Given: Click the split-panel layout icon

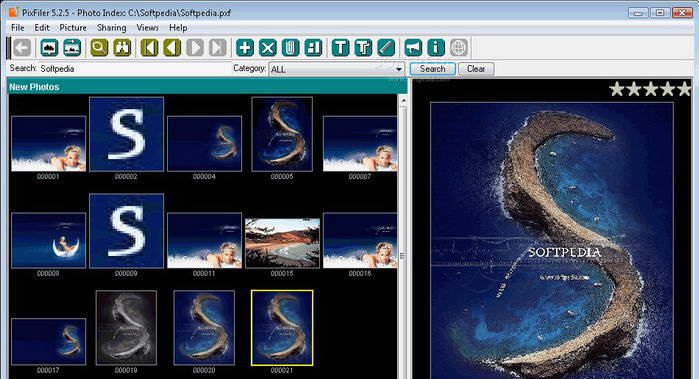Looking at the screenshot, I should tap(313, 48).
